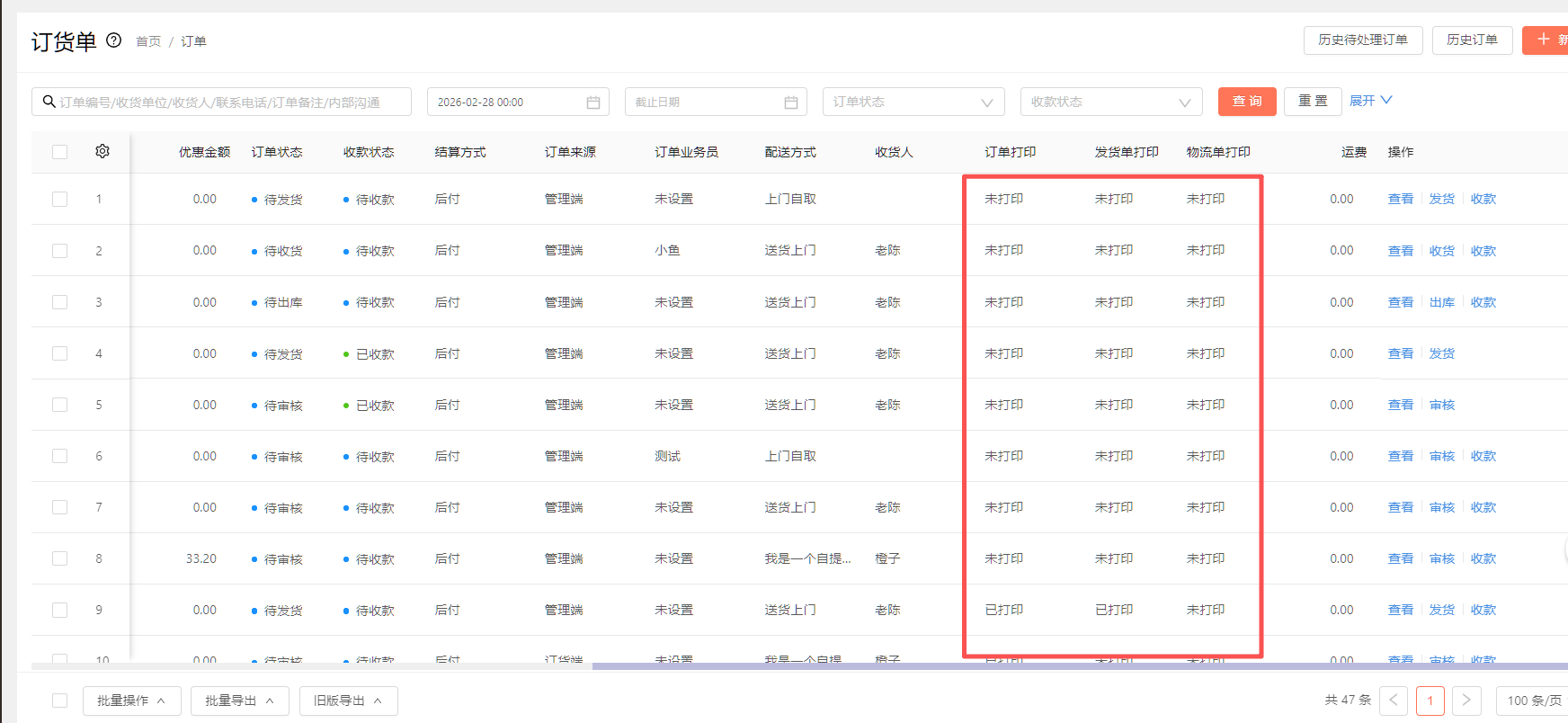
Task: Click the horizontal scrollbar under the table
Action: (x=1080, y=666)
